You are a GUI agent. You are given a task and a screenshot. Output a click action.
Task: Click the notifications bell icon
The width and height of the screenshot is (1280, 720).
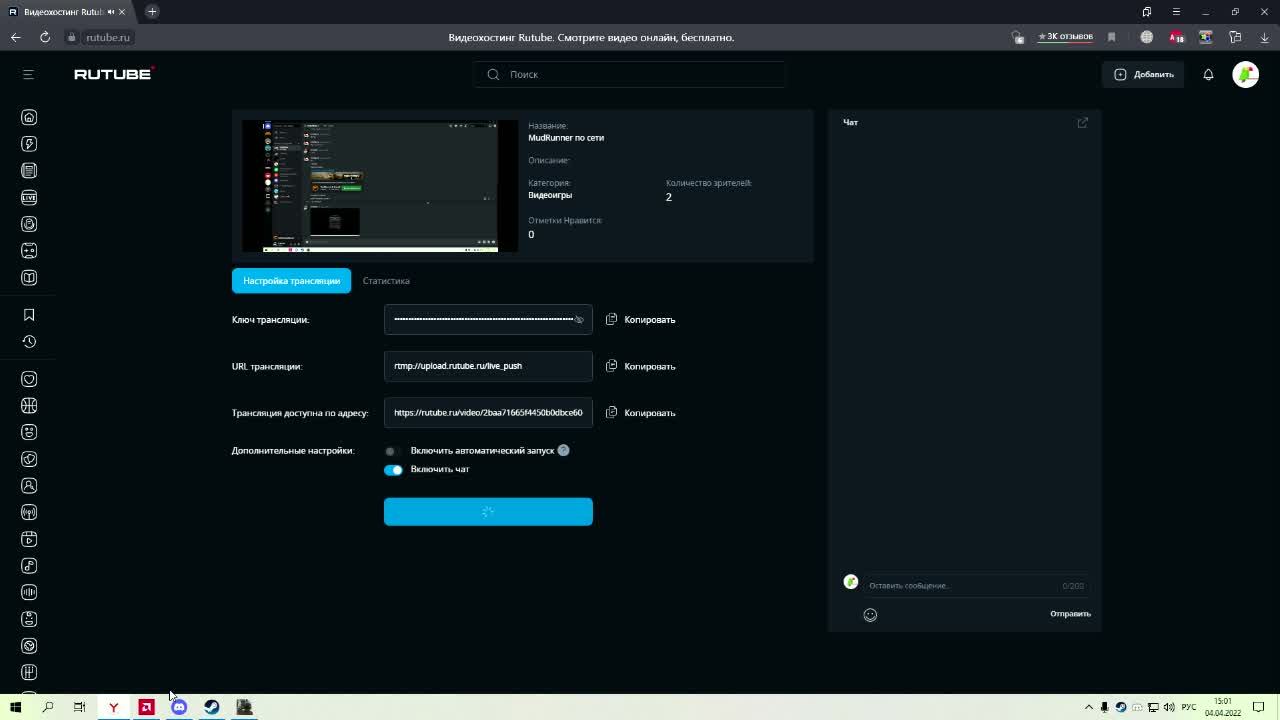1208,74
